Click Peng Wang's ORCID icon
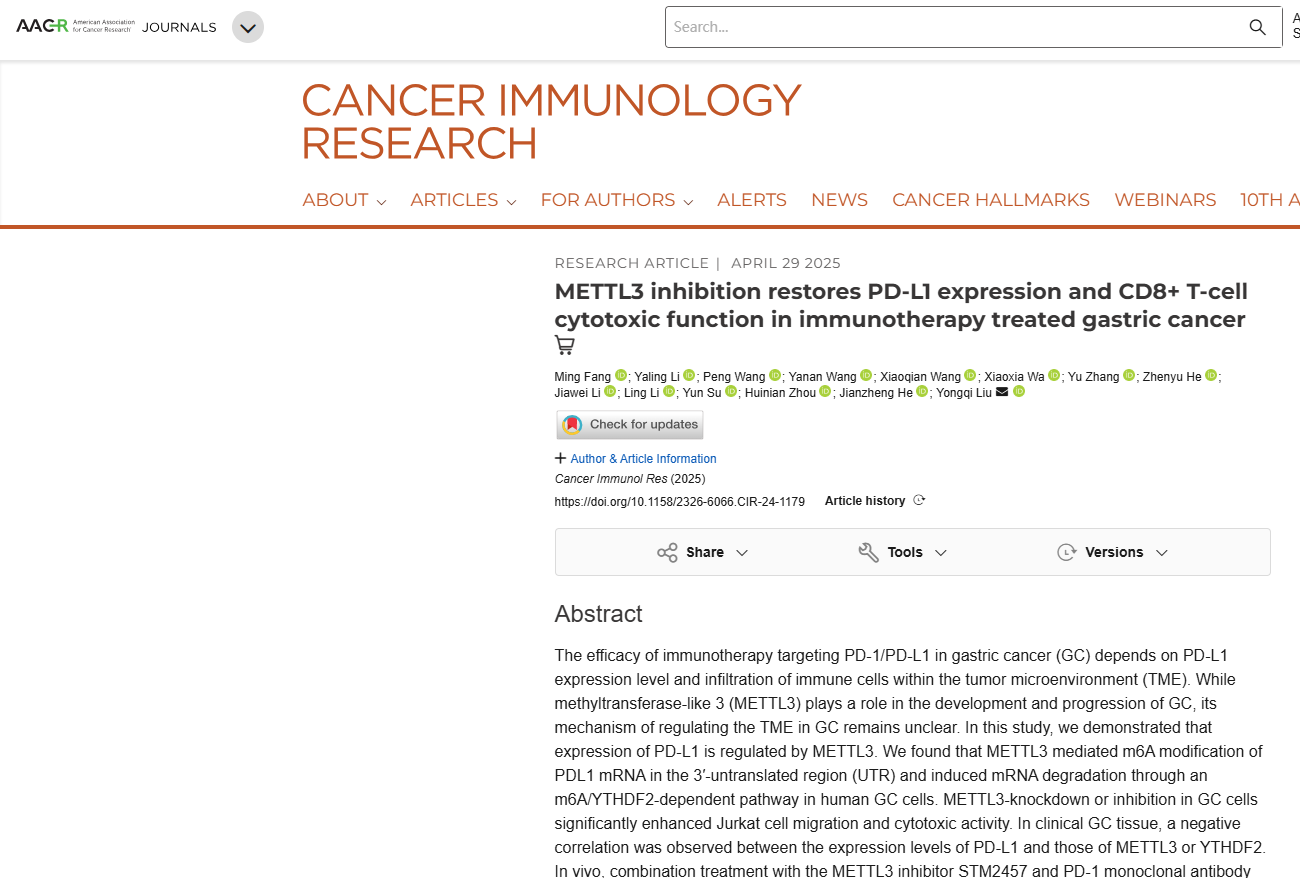1300x878 pixels. 774,376
